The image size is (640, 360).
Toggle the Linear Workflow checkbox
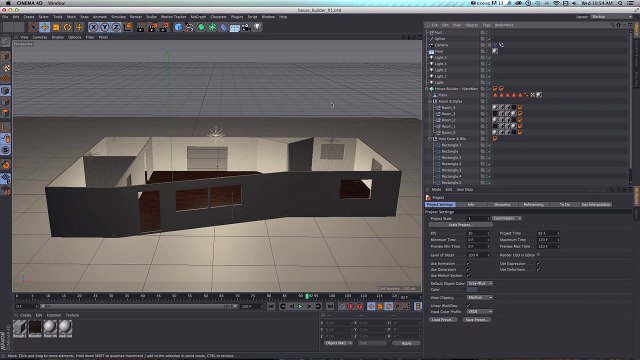(468, 306)
